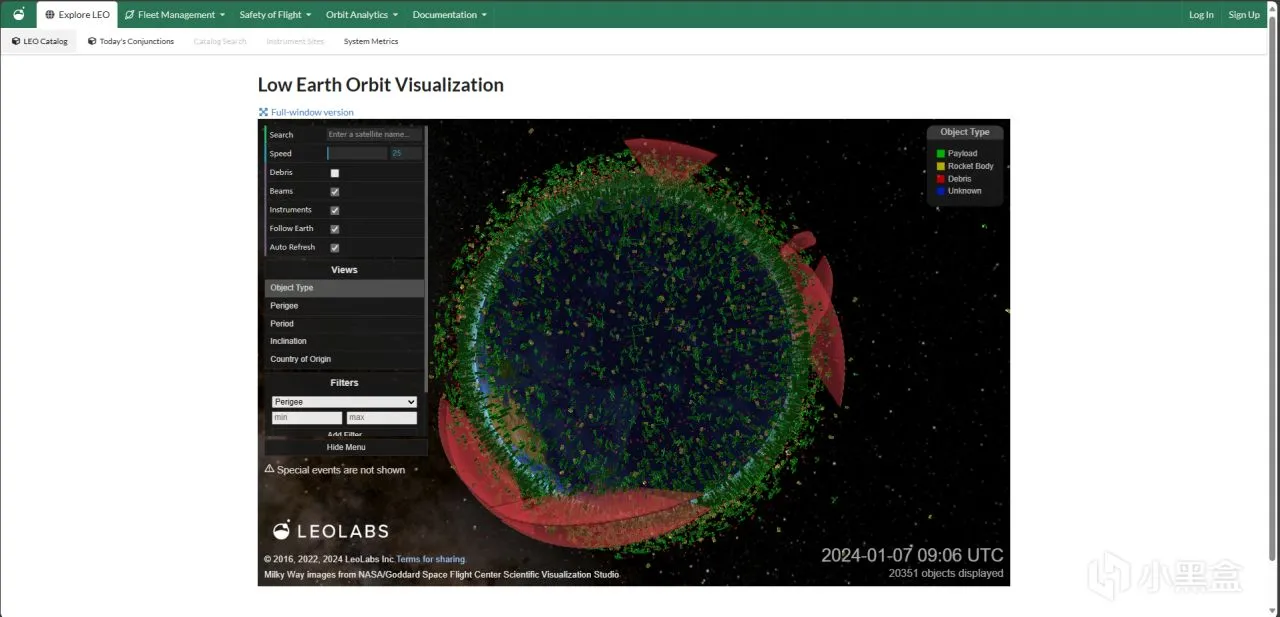This screenshot has width=1280, height=617.
Task: Click the Add Filter button
Action: coord(345,434)
